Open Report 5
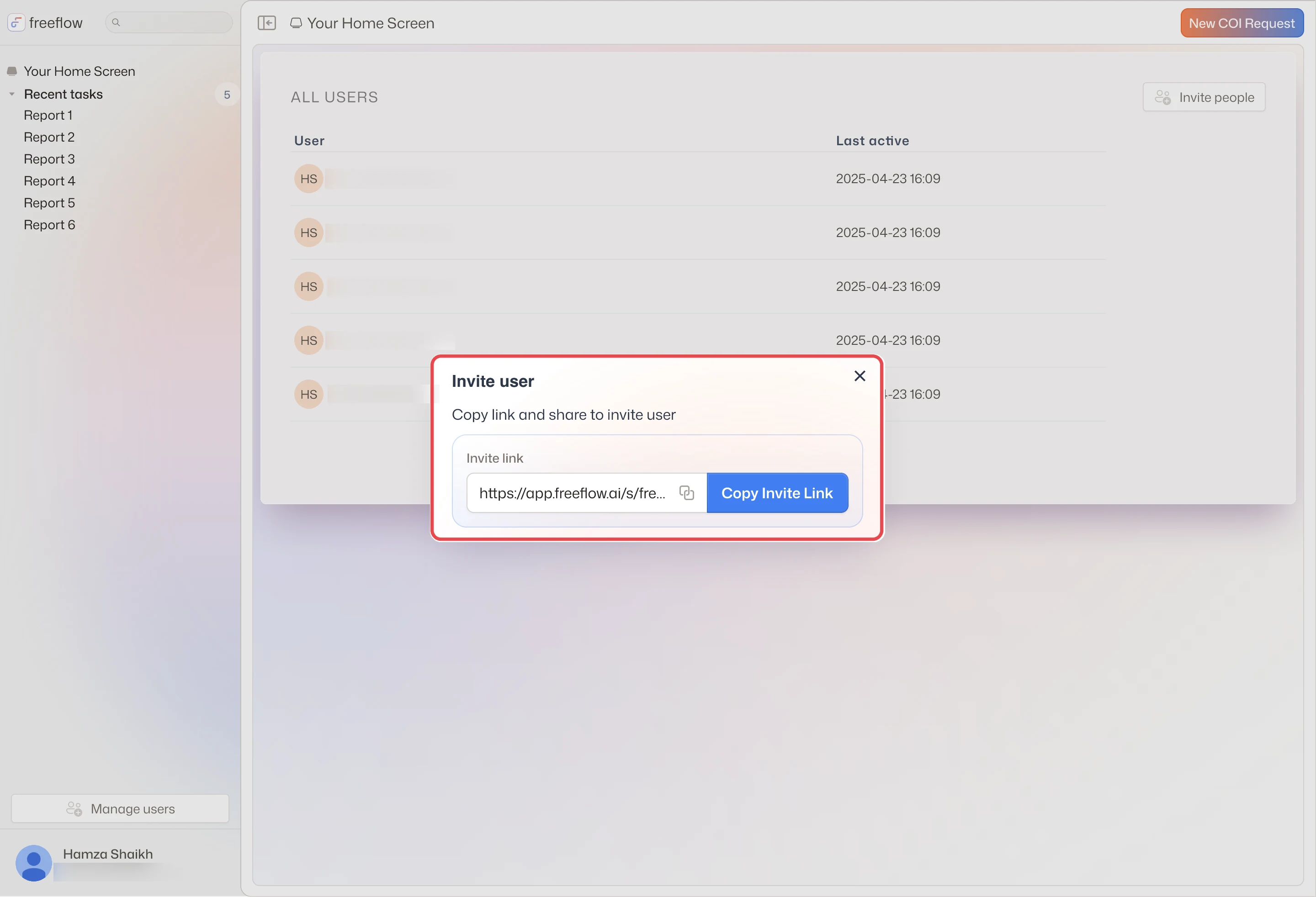 pos(49,203)
